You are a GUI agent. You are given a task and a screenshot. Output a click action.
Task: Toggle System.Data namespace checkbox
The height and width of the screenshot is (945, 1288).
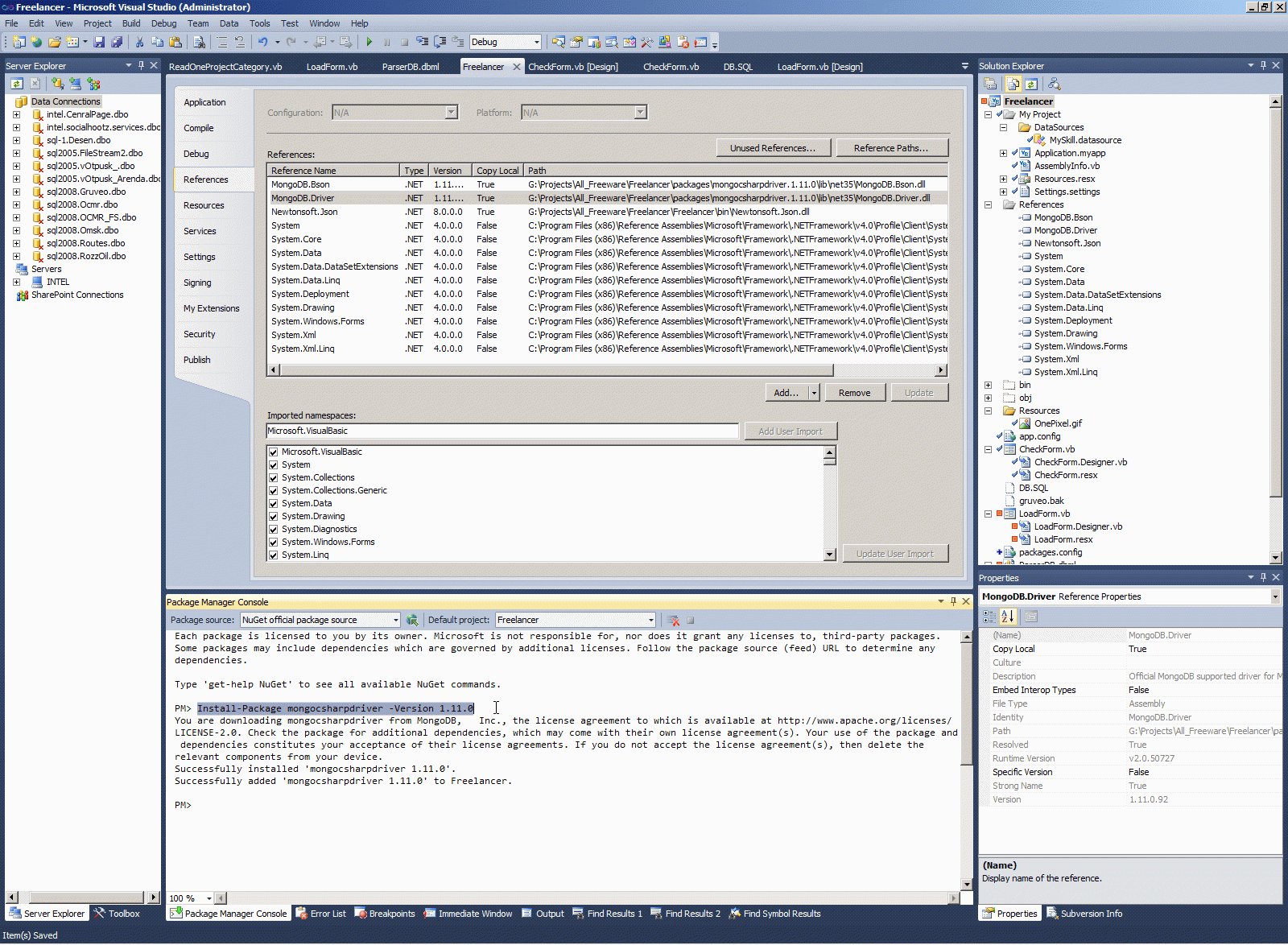coord(273,504)
